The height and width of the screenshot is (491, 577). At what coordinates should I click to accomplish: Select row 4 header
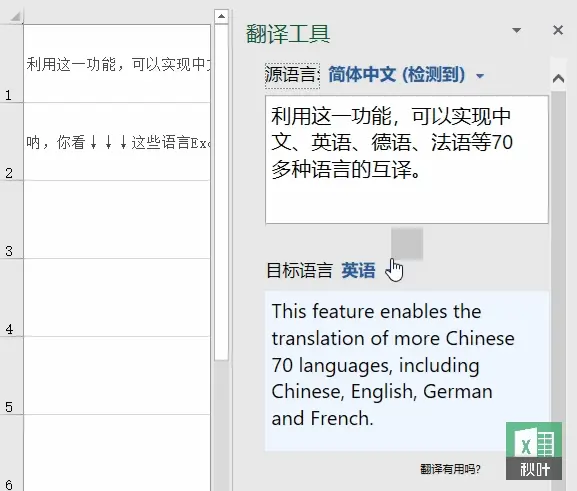(x=11, y=297)
